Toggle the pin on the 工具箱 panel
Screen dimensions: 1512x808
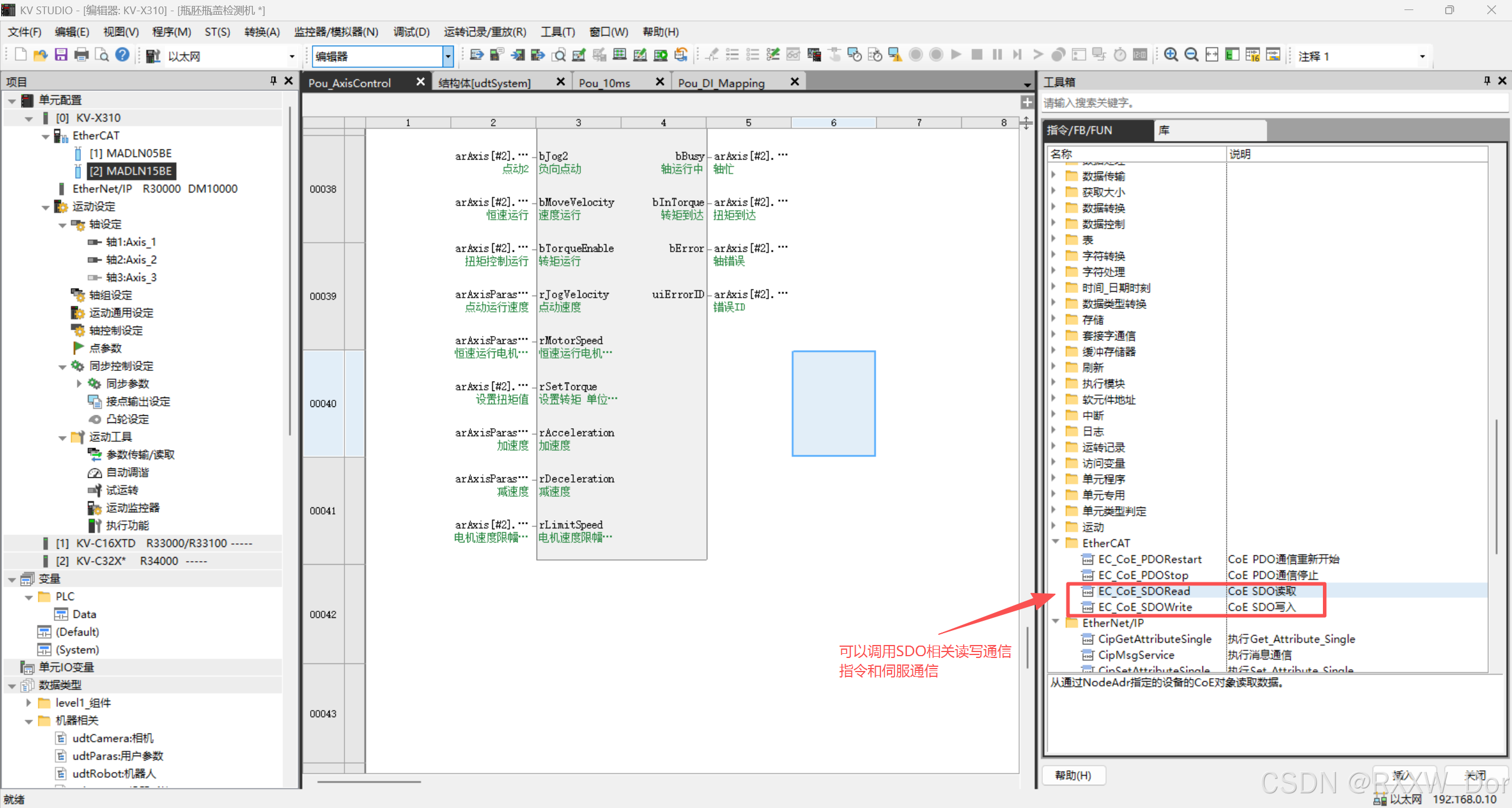click(x=1487, y=81)
